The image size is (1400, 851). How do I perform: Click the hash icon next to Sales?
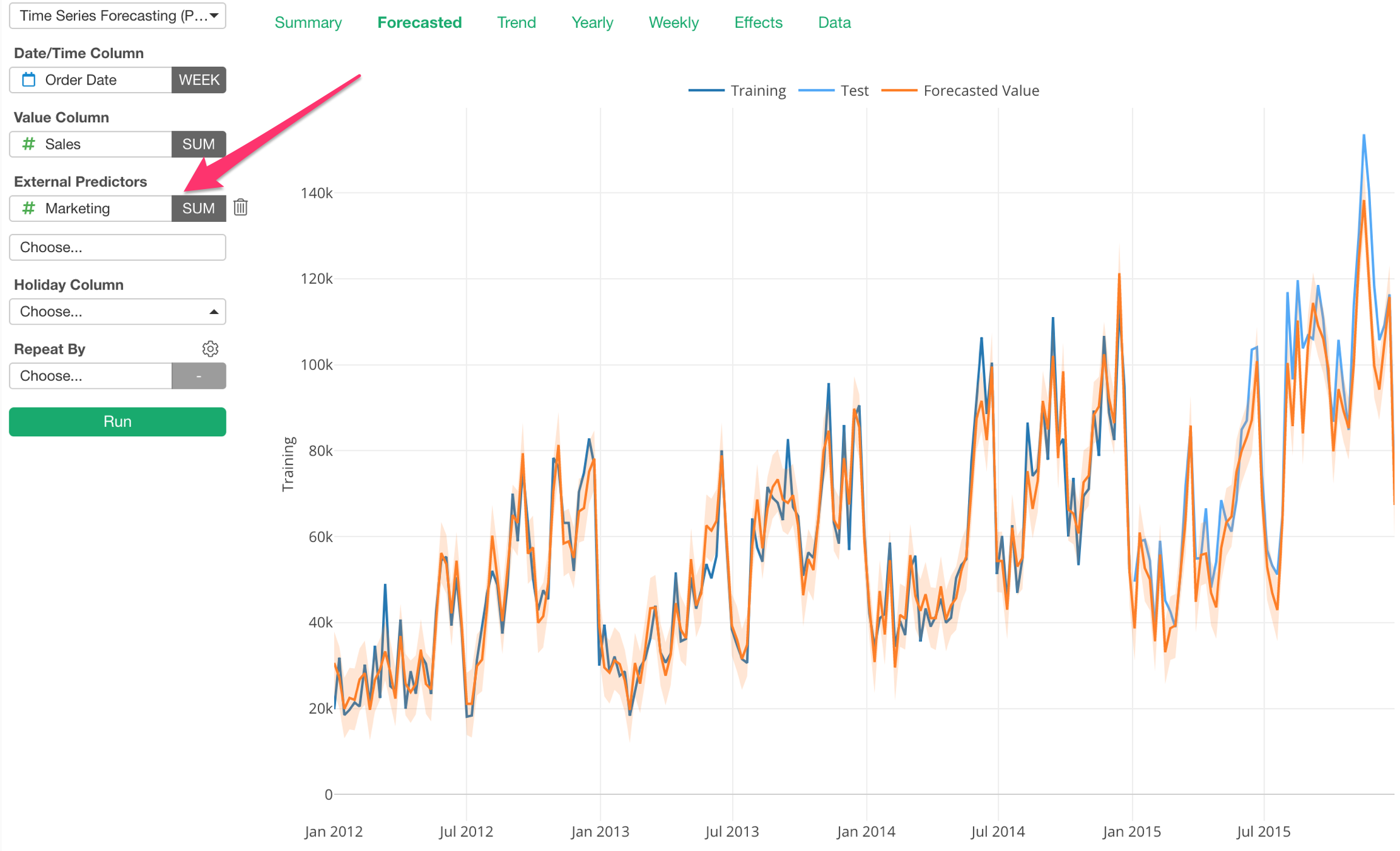(28, 144)
